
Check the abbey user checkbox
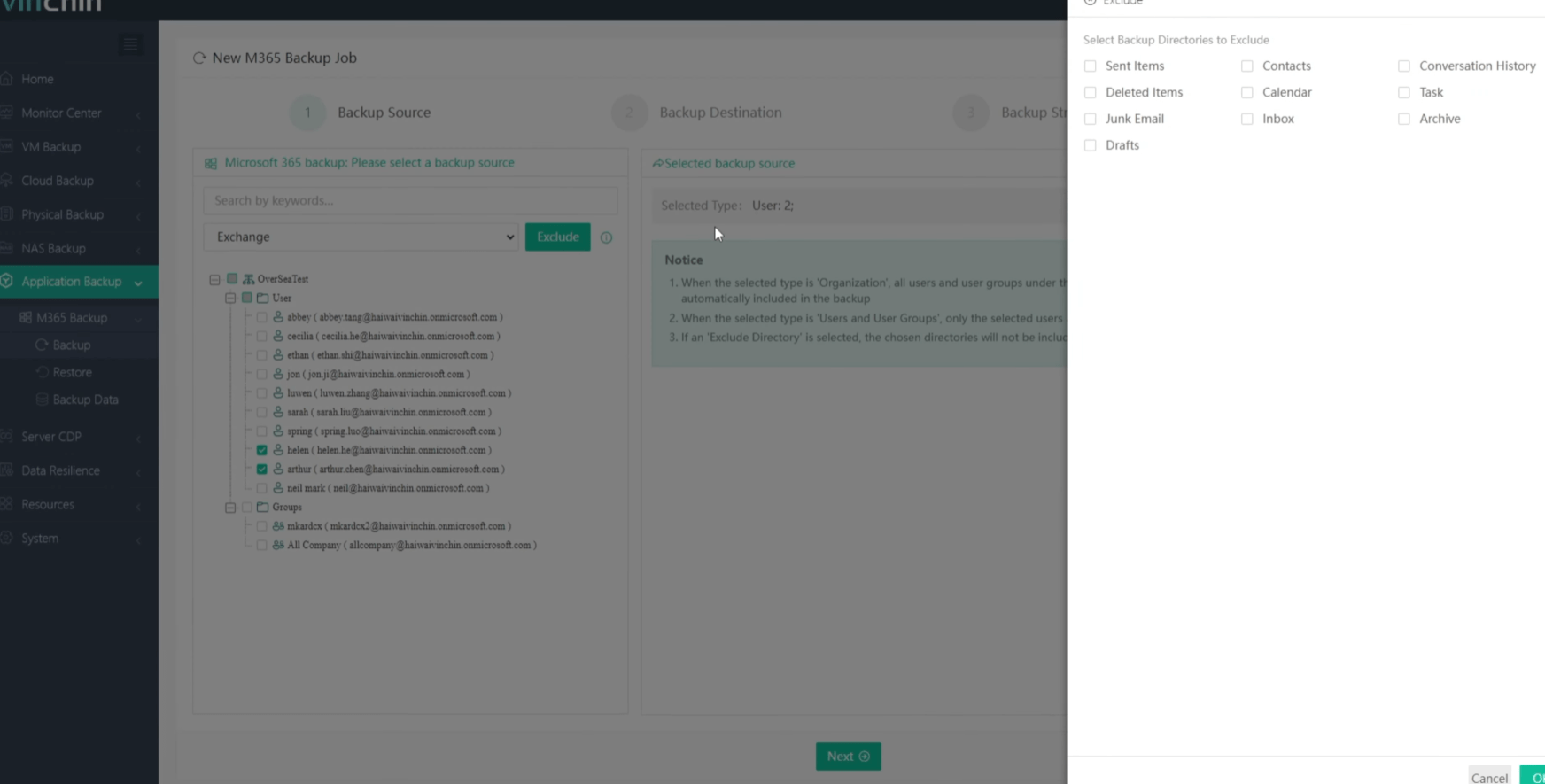[261, 317]
